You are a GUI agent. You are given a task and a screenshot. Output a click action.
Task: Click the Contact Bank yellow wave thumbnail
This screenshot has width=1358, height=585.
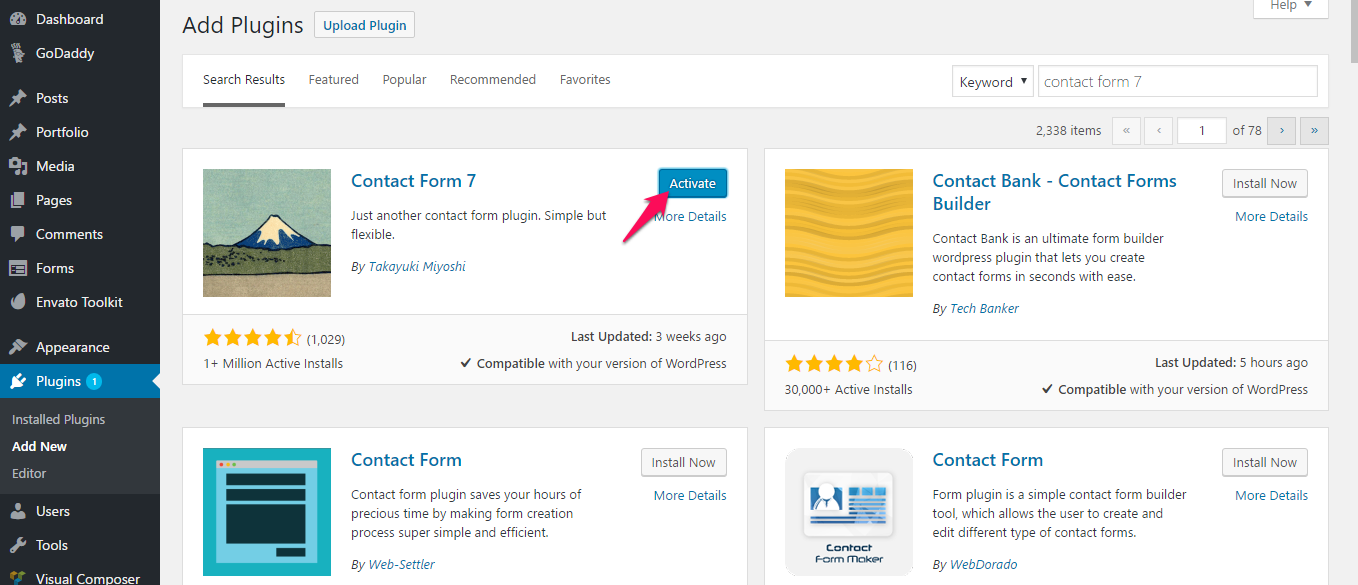pos(849,233)
